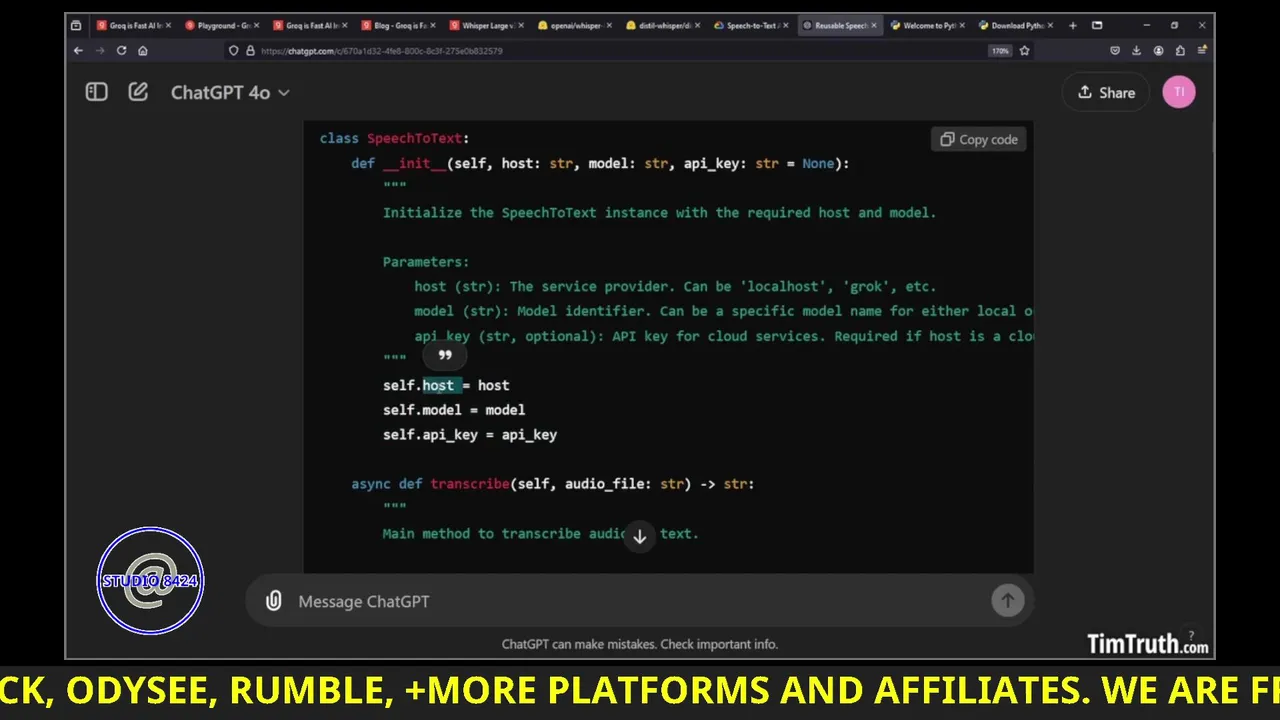
Task: Open the extensions panel
Action: pyautogui.click(x=1180, y=51)
